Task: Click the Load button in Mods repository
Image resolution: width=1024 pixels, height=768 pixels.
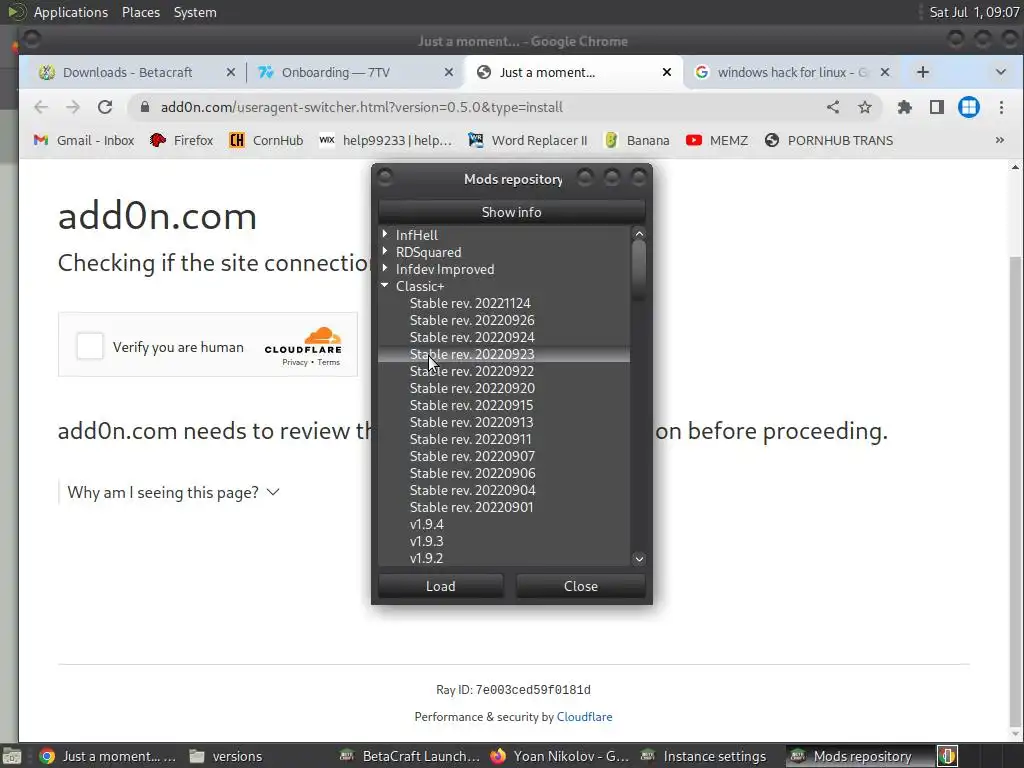Action: (x=441, y=586)
